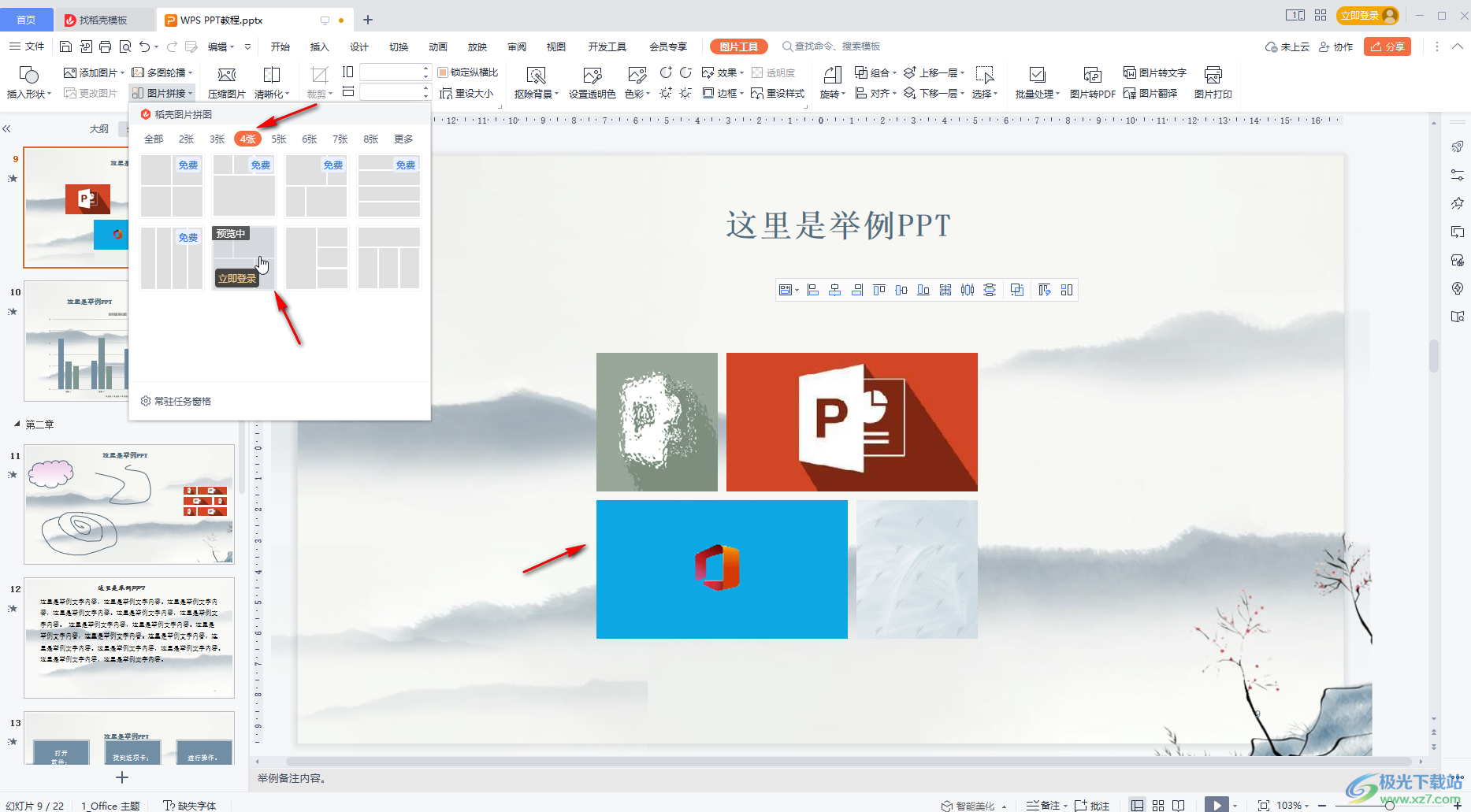Click the Image to PDF (图片转PDF) tool
1471x812 pixels.
point(1093,83)
